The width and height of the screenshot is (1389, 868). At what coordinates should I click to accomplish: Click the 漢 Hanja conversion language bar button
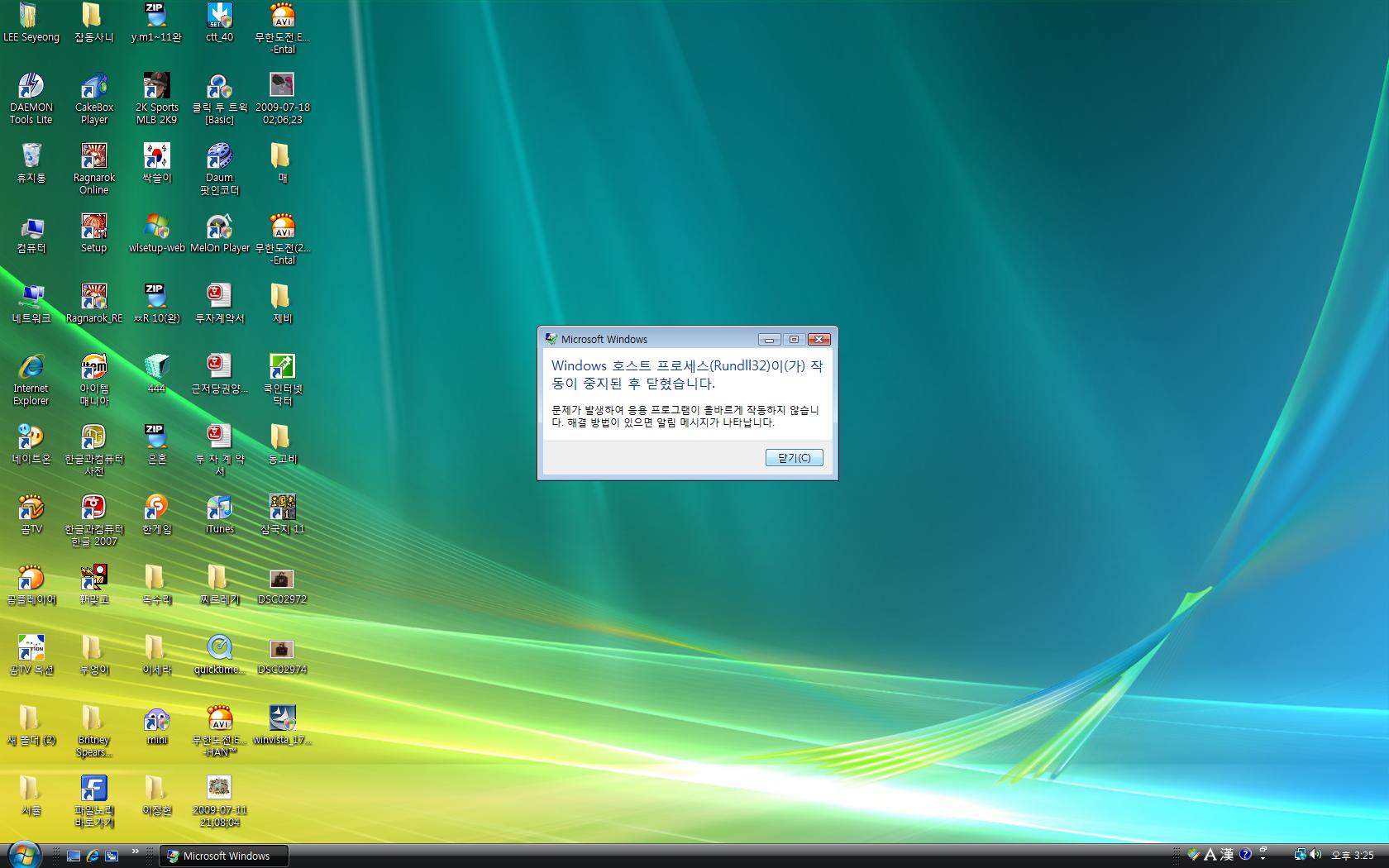1227,855
